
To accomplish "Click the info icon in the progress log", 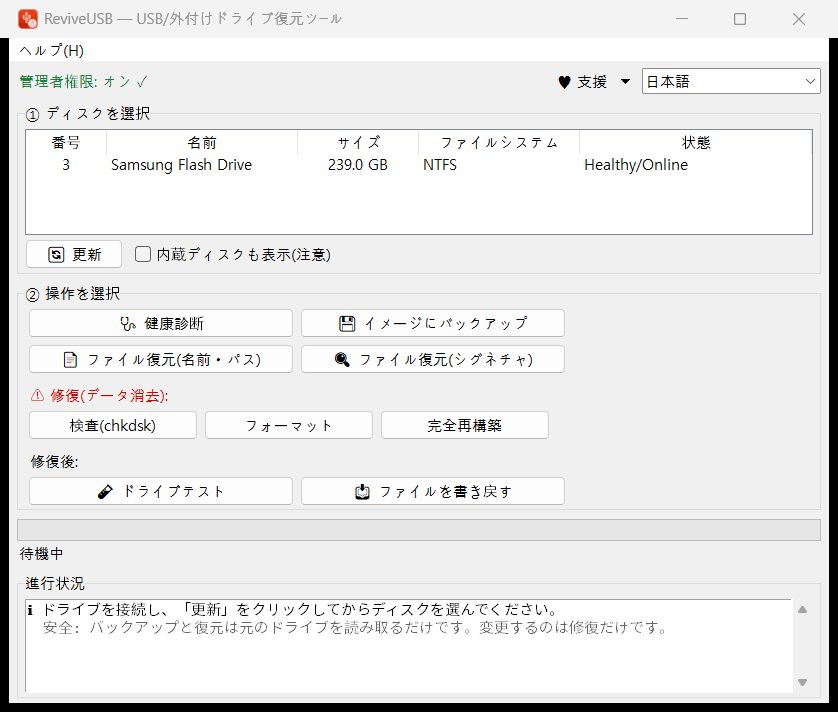I will tap(30, 610).
